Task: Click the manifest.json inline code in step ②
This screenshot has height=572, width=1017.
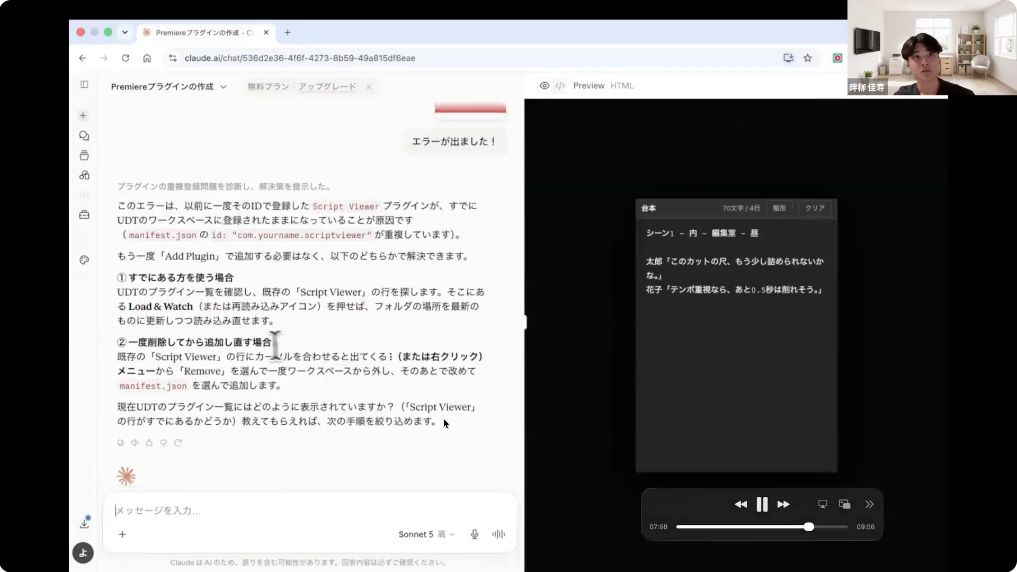Action: 153,386
